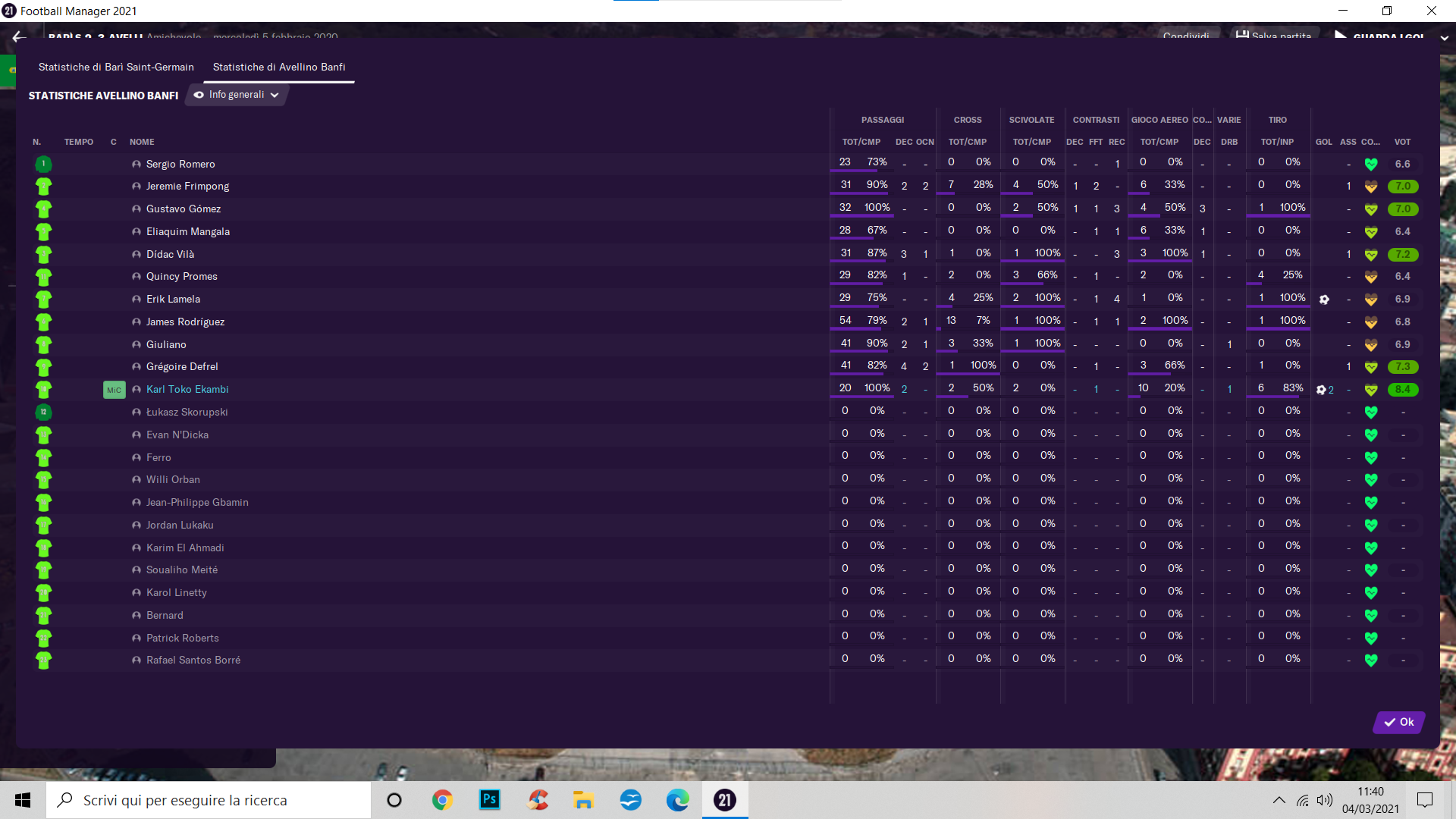Click Karl Toko Ekambi's condition heart icon
The image size is (1456, 819).
pyautogui.click(x=1370, y=390)
